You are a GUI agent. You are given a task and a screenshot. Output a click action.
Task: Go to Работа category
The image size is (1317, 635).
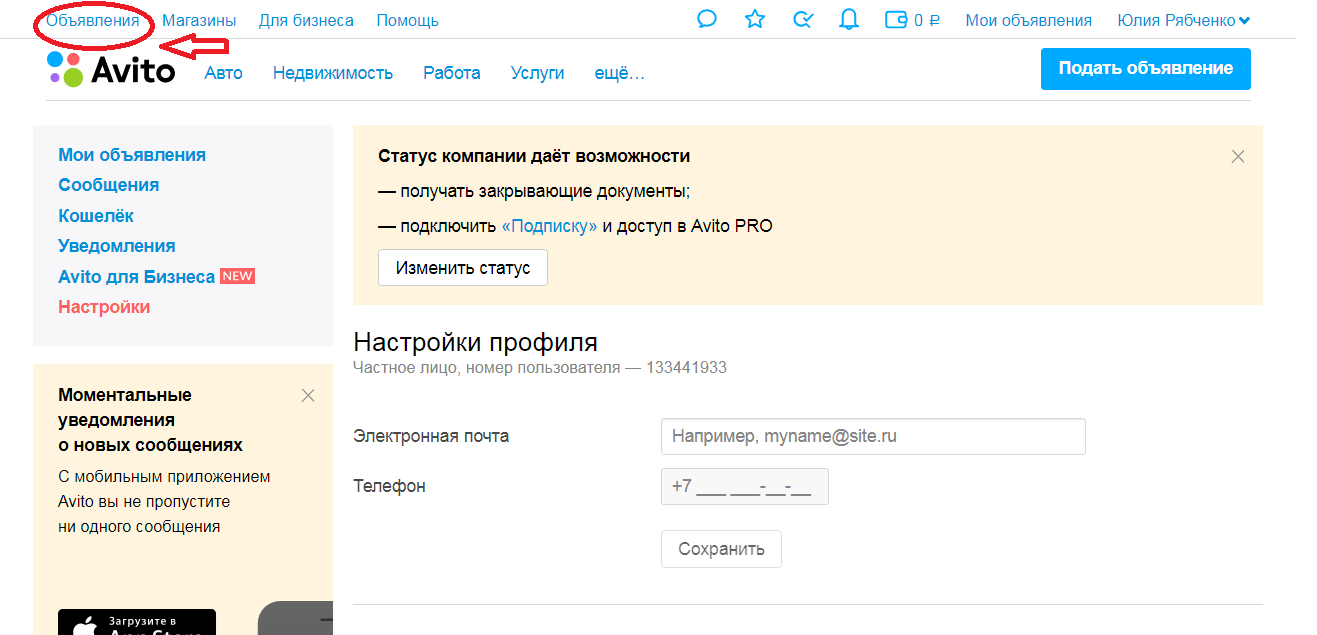(x=452, y=73)
